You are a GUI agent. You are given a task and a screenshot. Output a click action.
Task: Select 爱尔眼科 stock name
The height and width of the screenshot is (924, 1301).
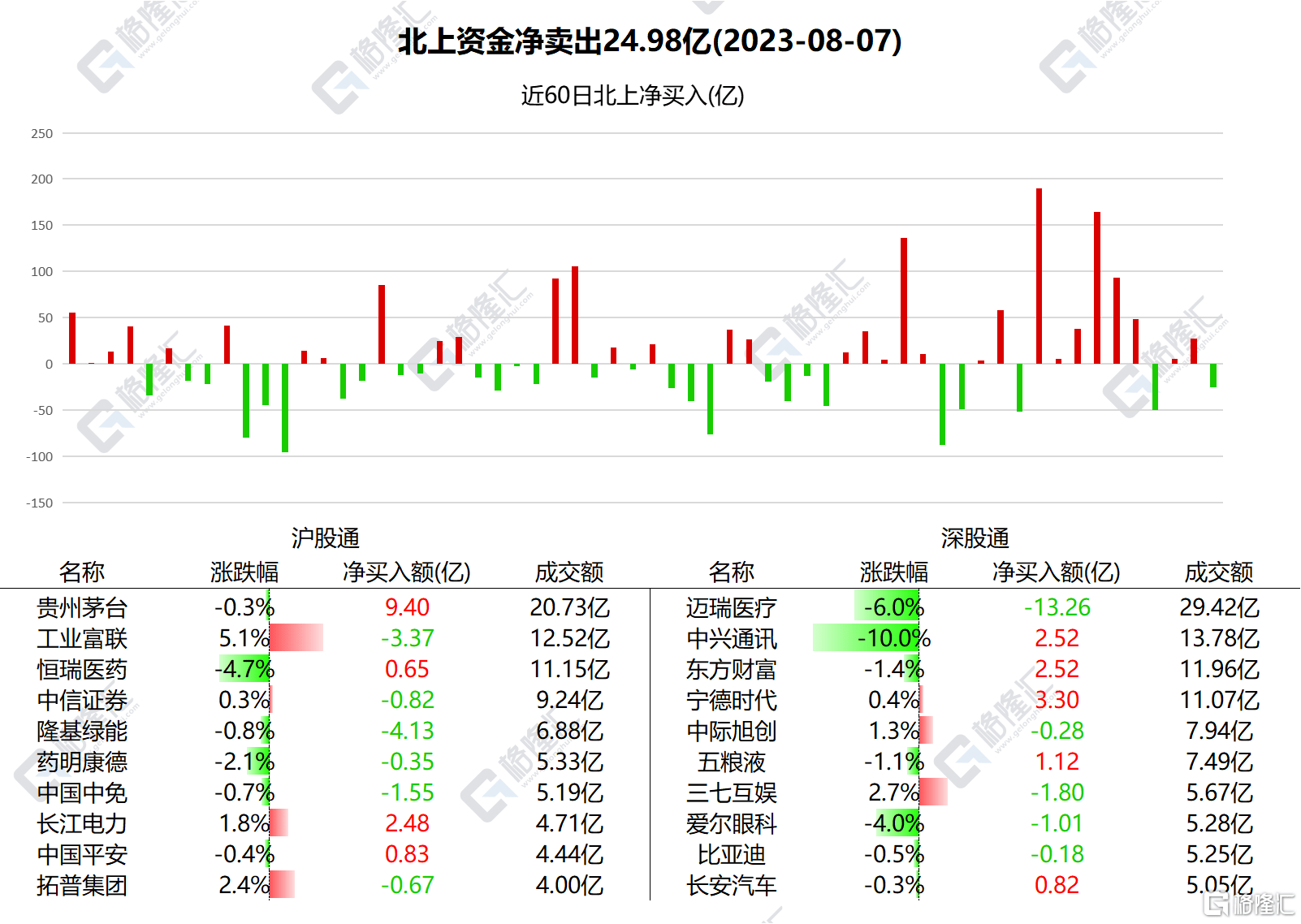[732, 823]
